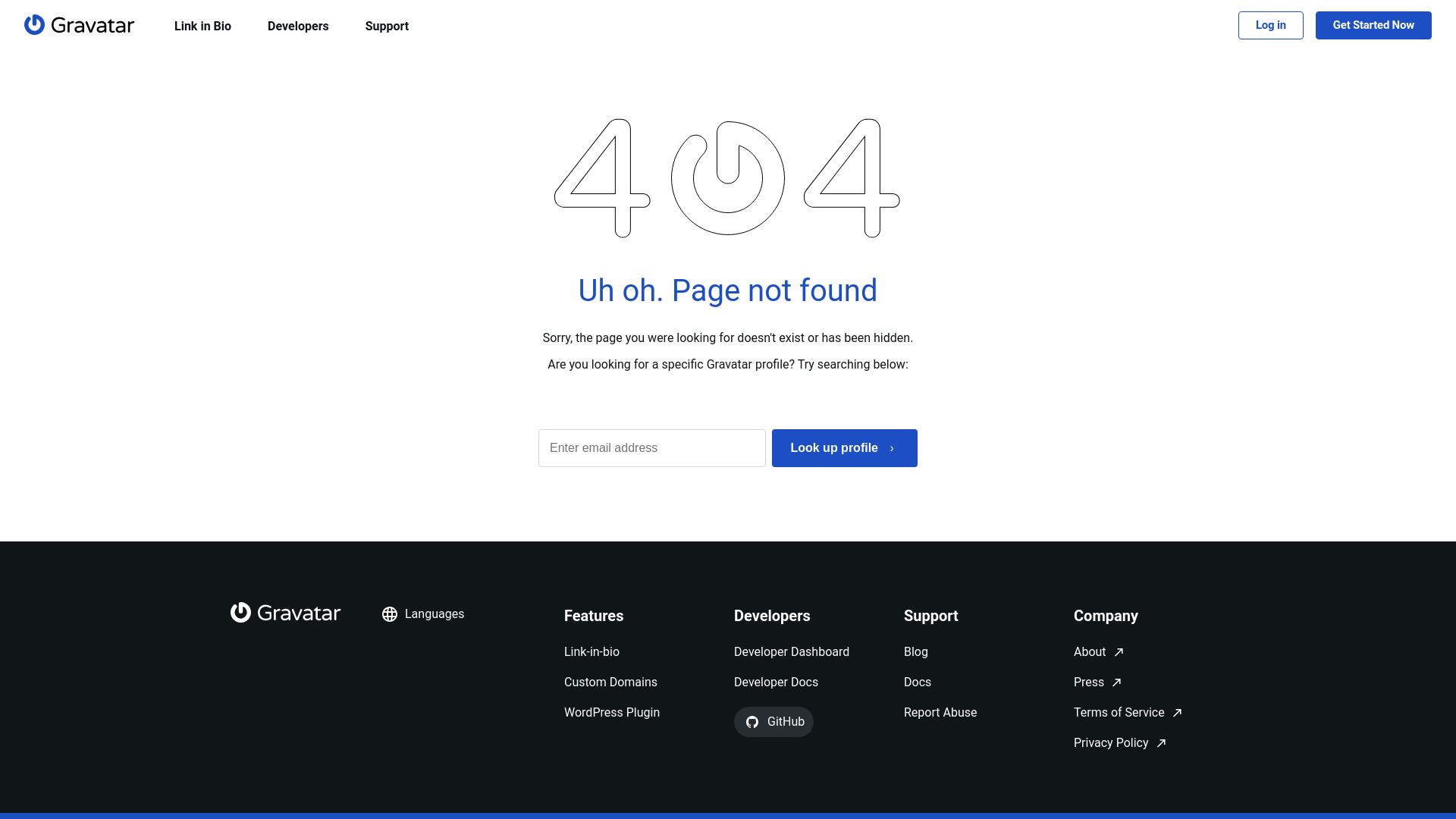This screenshot has width=1456, height=819.
Task: Open the Custom Domains footer link
Action: (610, 682)
